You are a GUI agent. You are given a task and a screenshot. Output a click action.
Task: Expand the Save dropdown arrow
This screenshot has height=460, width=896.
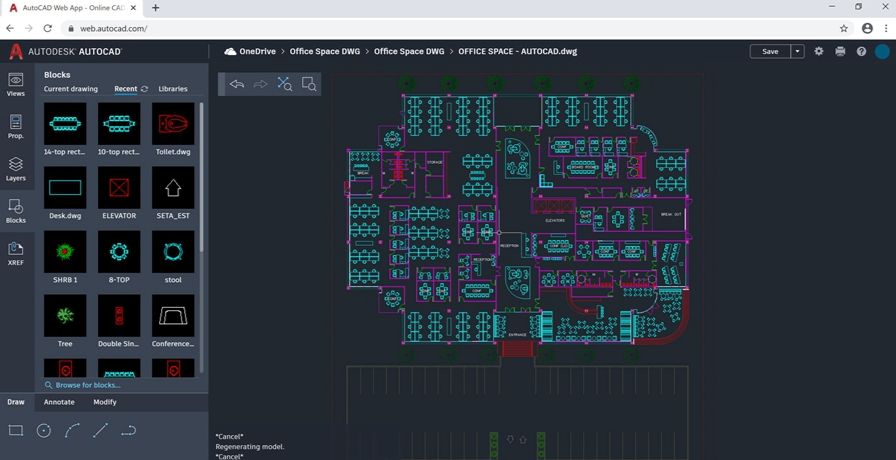coord(798,51)
